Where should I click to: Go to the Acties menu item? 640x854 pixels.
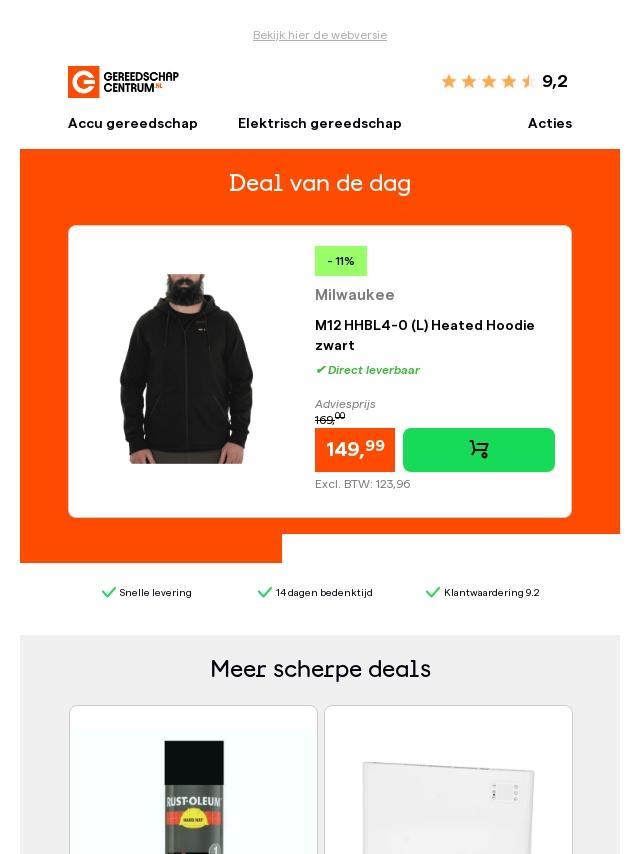coord(550,124)
